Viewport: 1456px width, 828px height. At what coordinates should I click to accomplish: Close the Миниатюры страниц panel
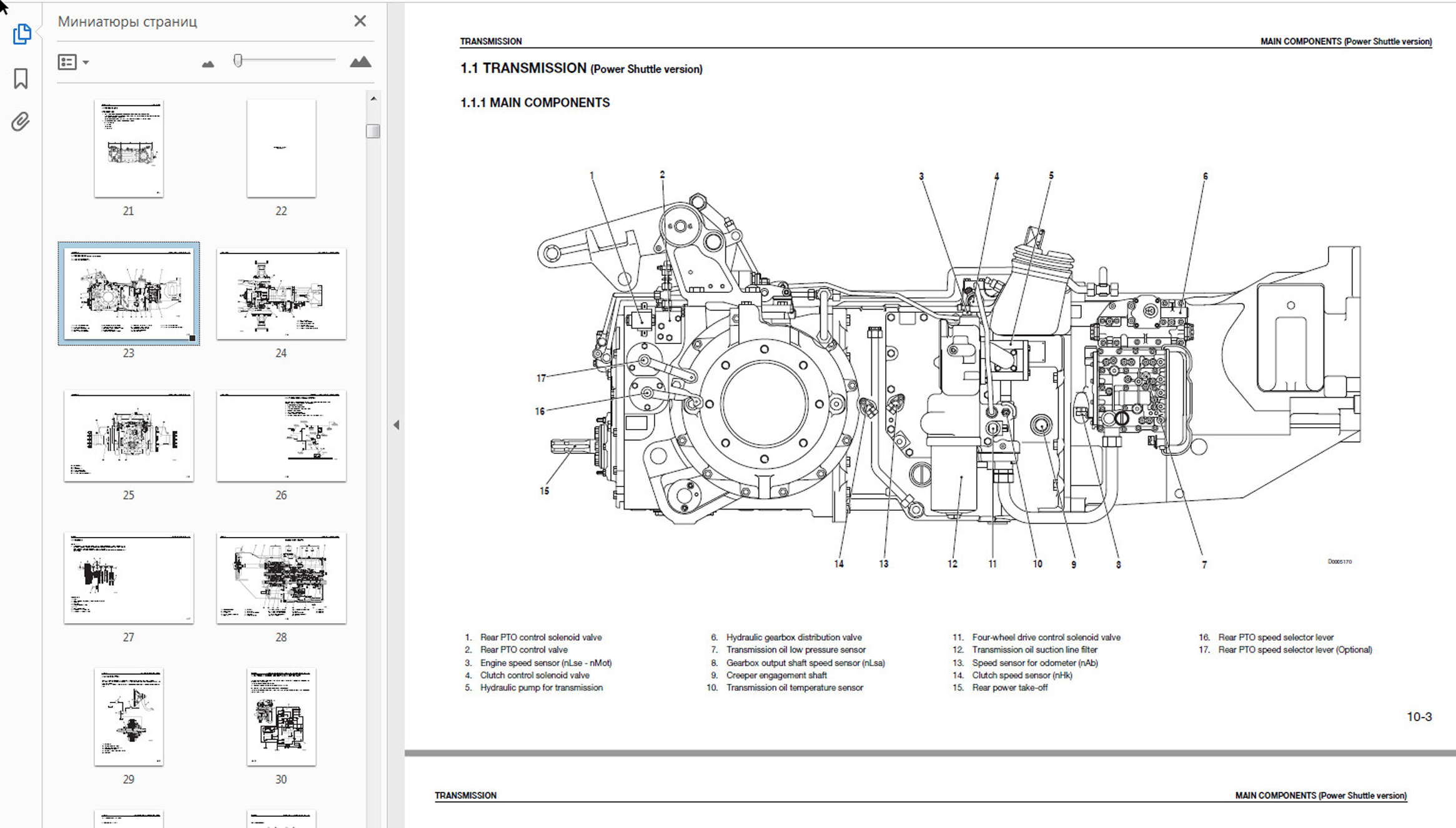(x=360, y=21)
